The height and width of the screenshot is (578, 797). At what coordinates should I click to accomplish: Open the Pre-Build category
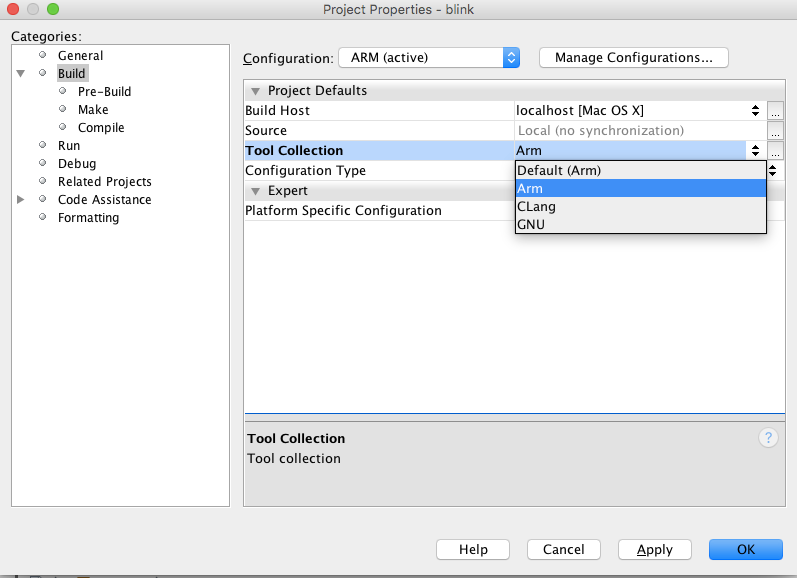(x=104, y=92)
